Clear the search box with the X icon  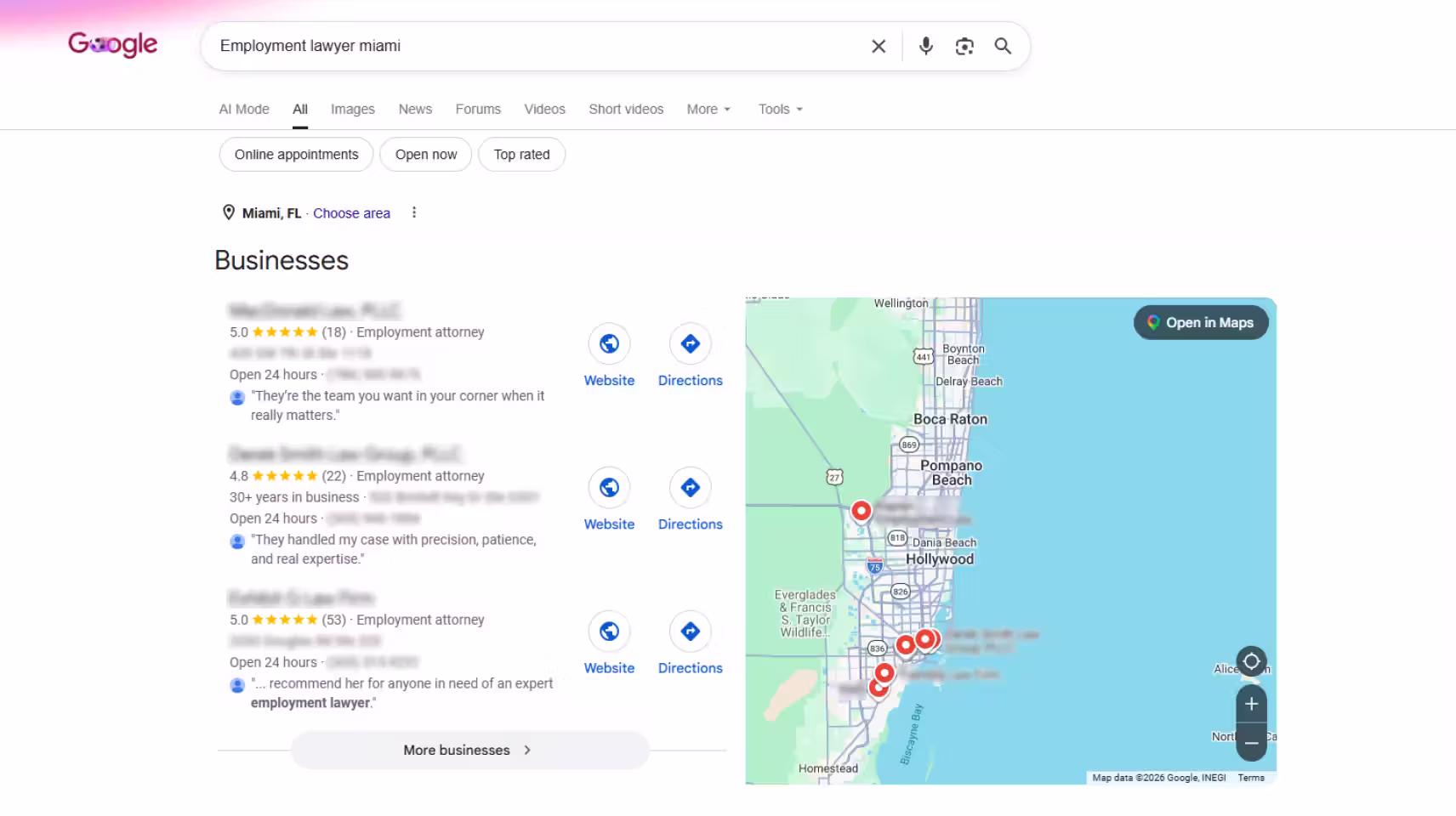[x=879, y=46]
